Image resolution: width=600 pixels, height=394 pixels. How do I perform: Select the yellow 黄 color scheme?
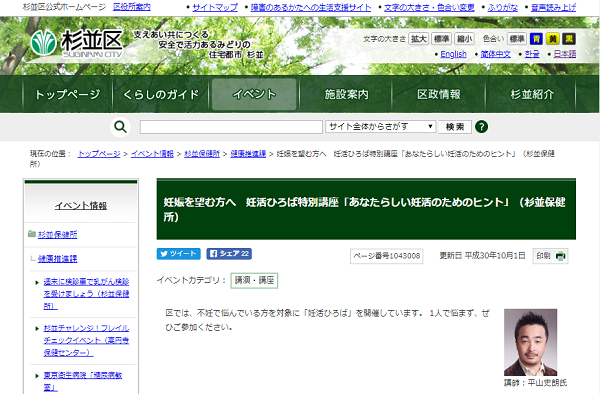point(553,39)
